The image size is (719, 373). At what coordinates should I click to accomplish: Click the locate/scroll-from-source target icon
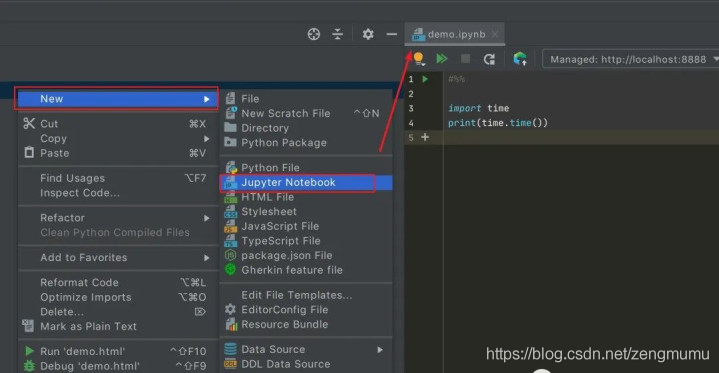tap(314, 34)
